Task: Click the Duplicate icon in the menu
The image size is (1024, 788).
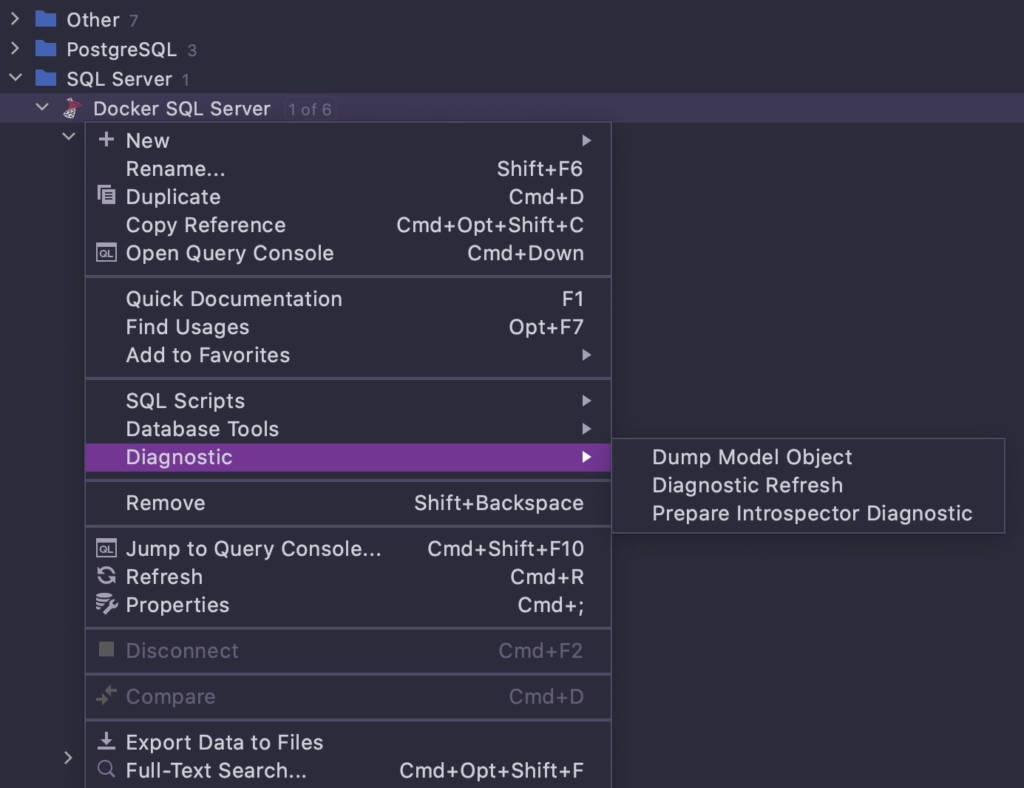Action: click(x=106, y=195)
